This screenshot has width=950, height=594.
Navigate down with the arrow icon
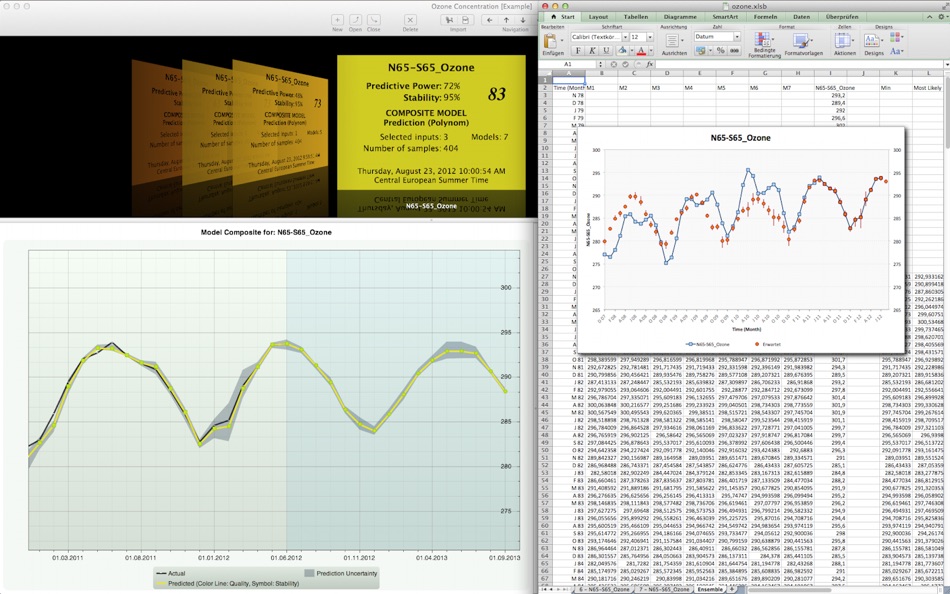523,20
